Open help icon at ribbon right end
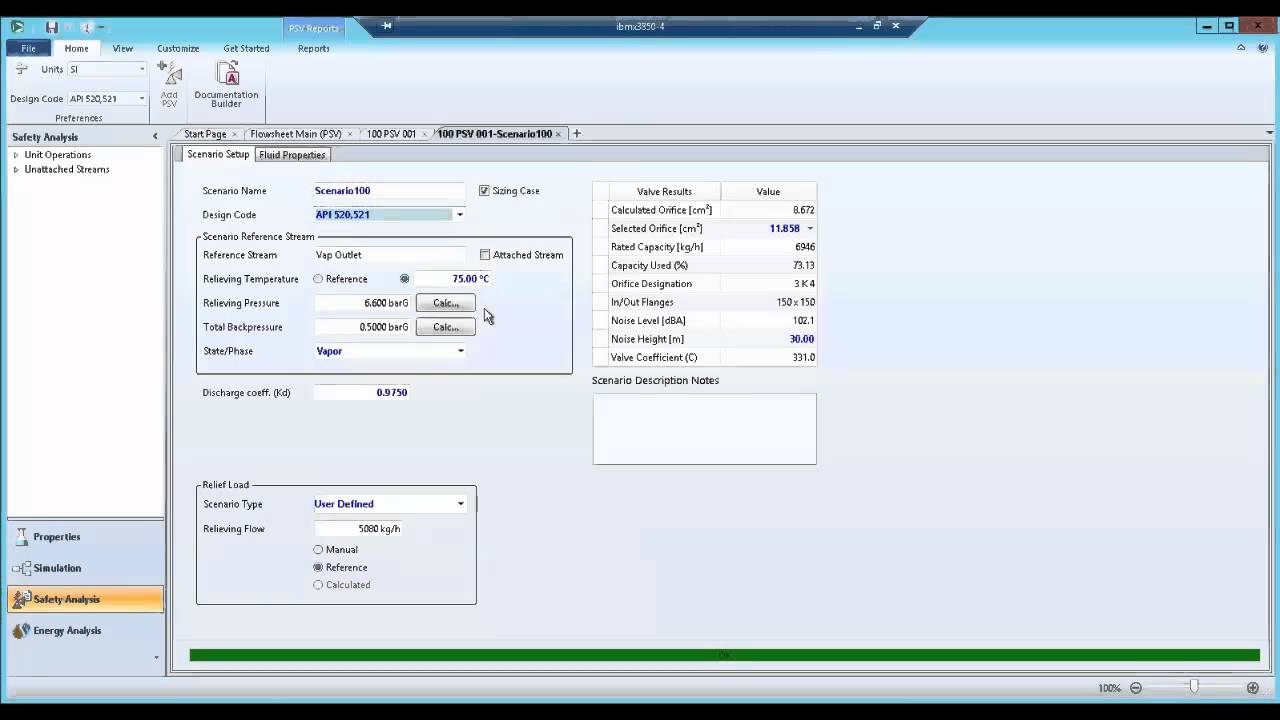 [x=1263, y=48]
